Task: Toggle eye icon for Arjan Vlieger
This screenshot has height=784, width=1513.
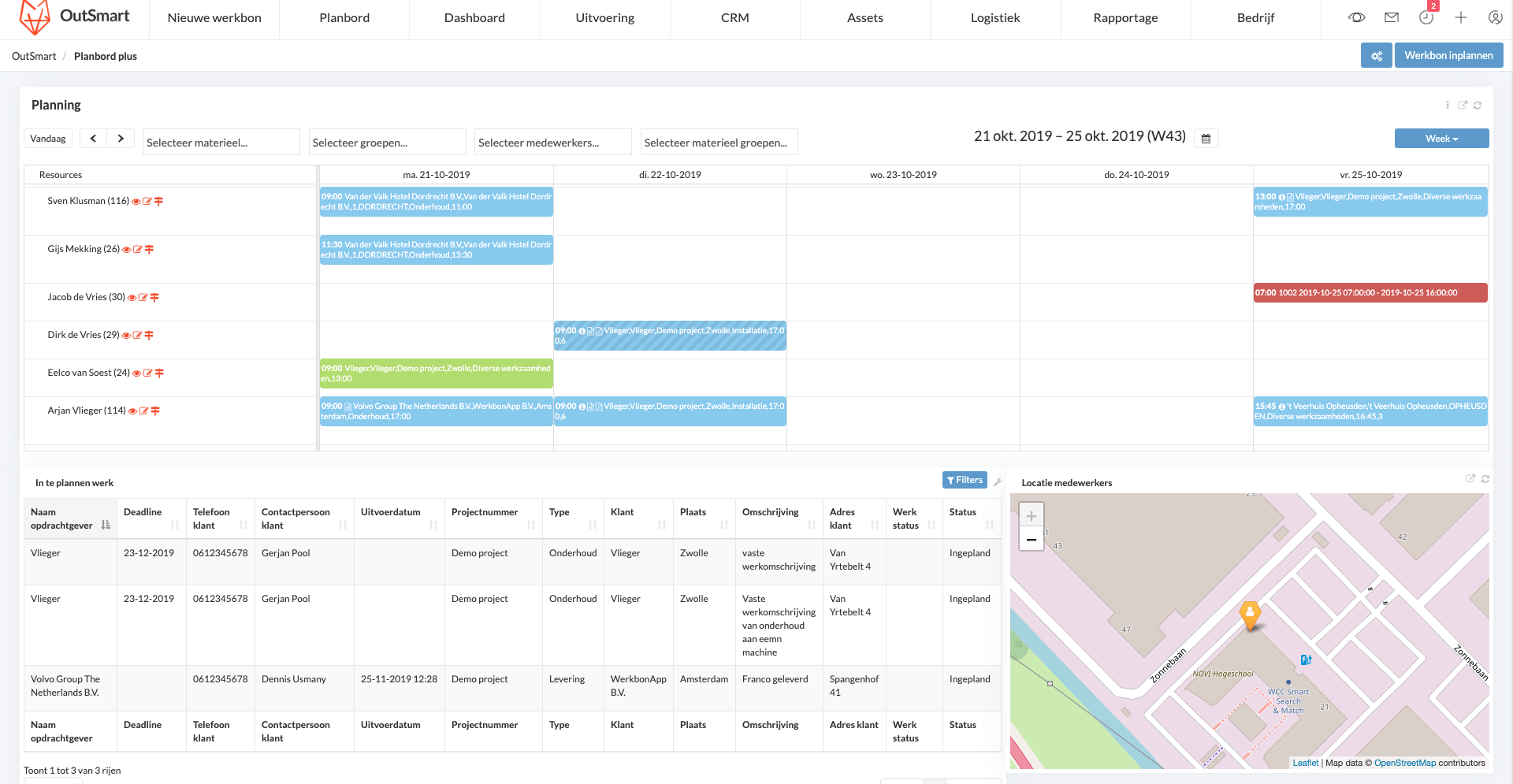Action: point(132,411)
